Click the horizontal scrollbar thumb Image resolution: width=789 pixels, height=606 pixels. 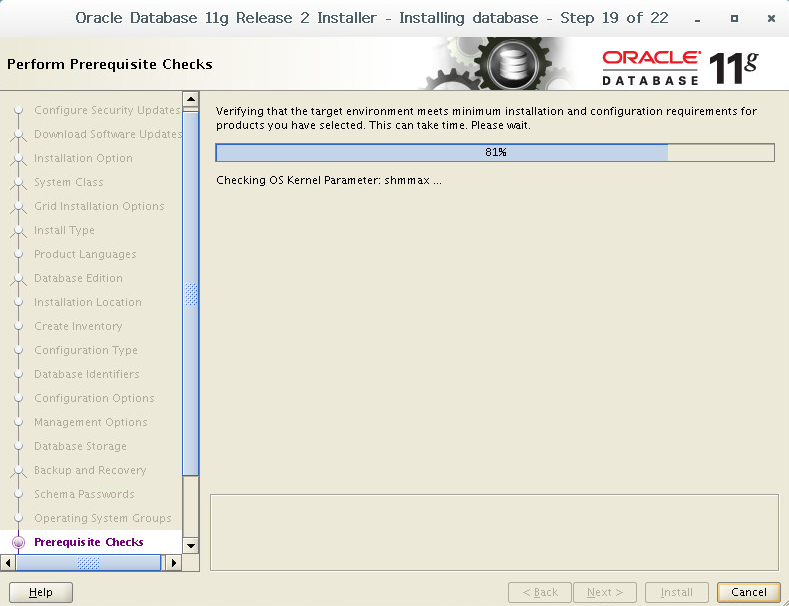(x=88, y=563)
